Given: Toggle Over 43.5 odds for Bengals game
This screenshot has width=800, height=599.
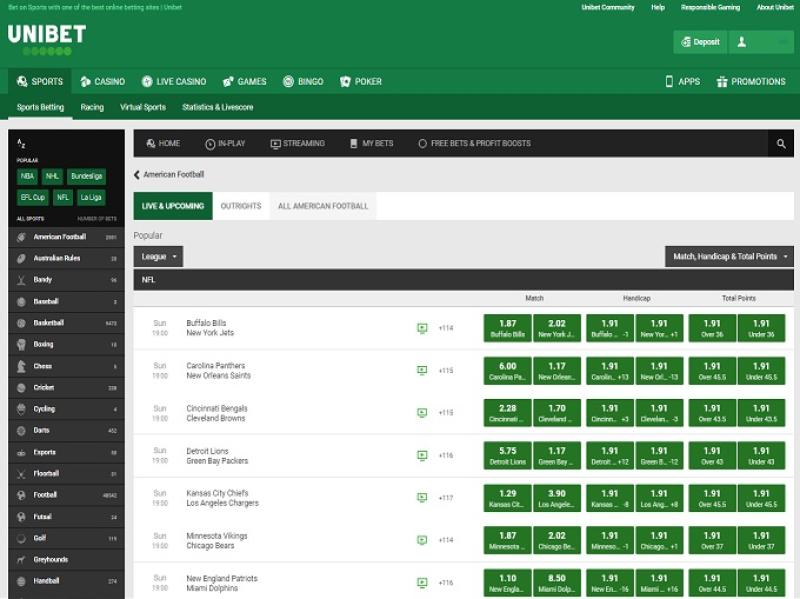Looking at the screenshot, I should click(x=711, y=413).
